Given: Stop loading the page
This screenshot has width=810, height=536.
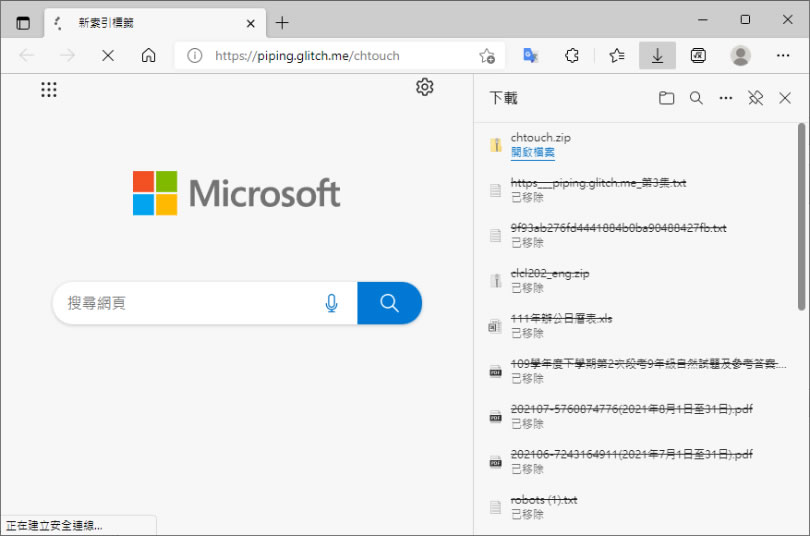Looking at the screenshot, I should (x=108, y=55).
